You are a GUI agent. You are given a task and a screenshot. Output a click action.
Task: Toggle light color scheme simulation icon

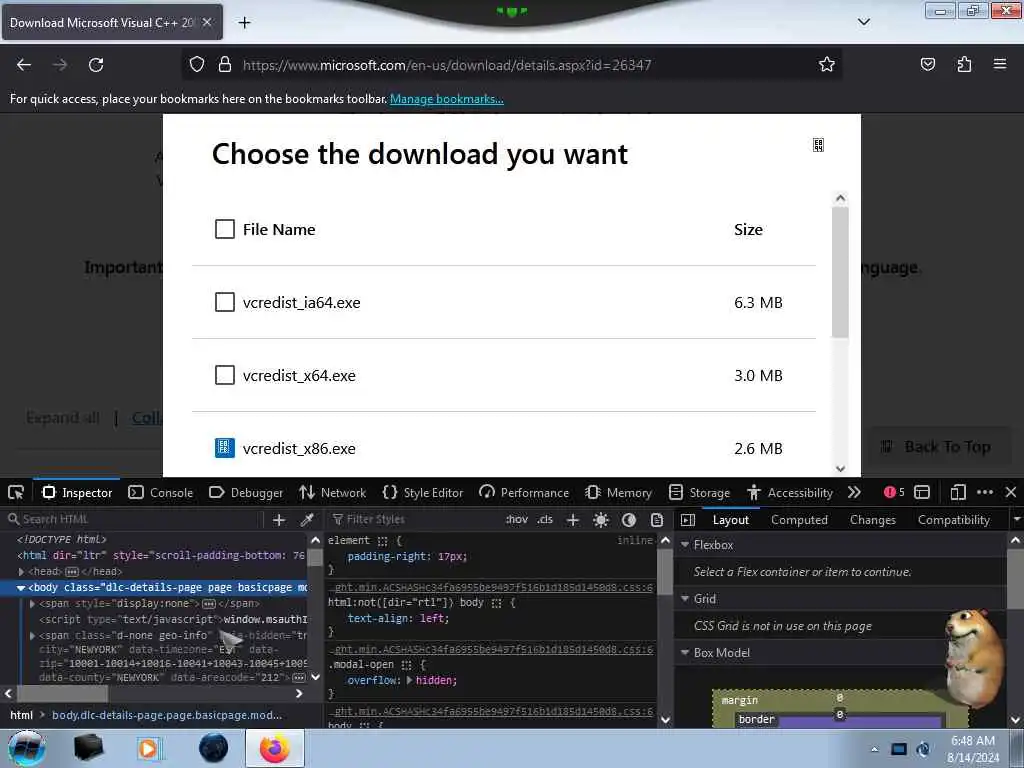[x=601, y=520]
